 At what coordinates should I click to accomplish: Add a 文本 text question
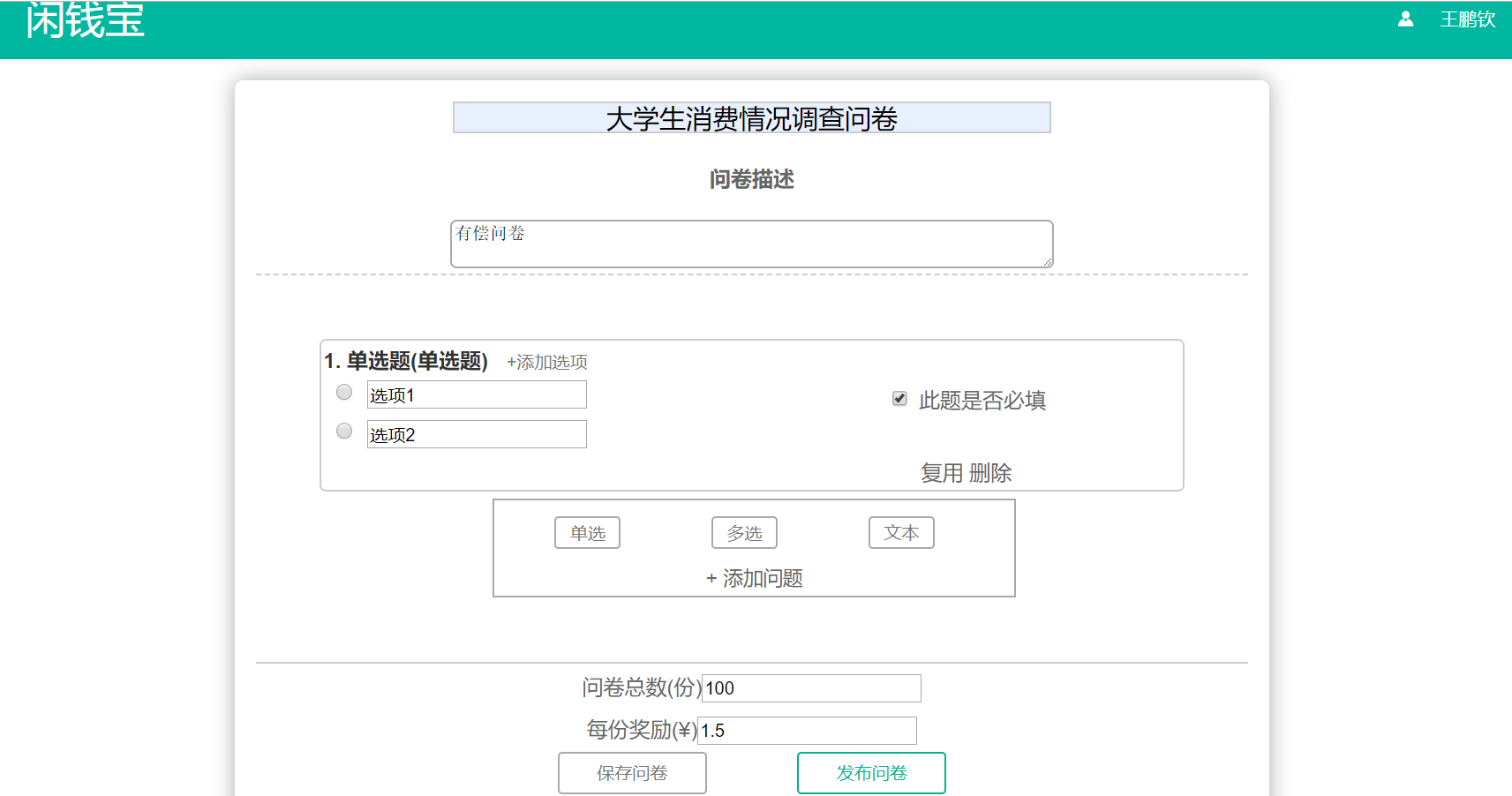pyautogui.click(x=901, y=533)
